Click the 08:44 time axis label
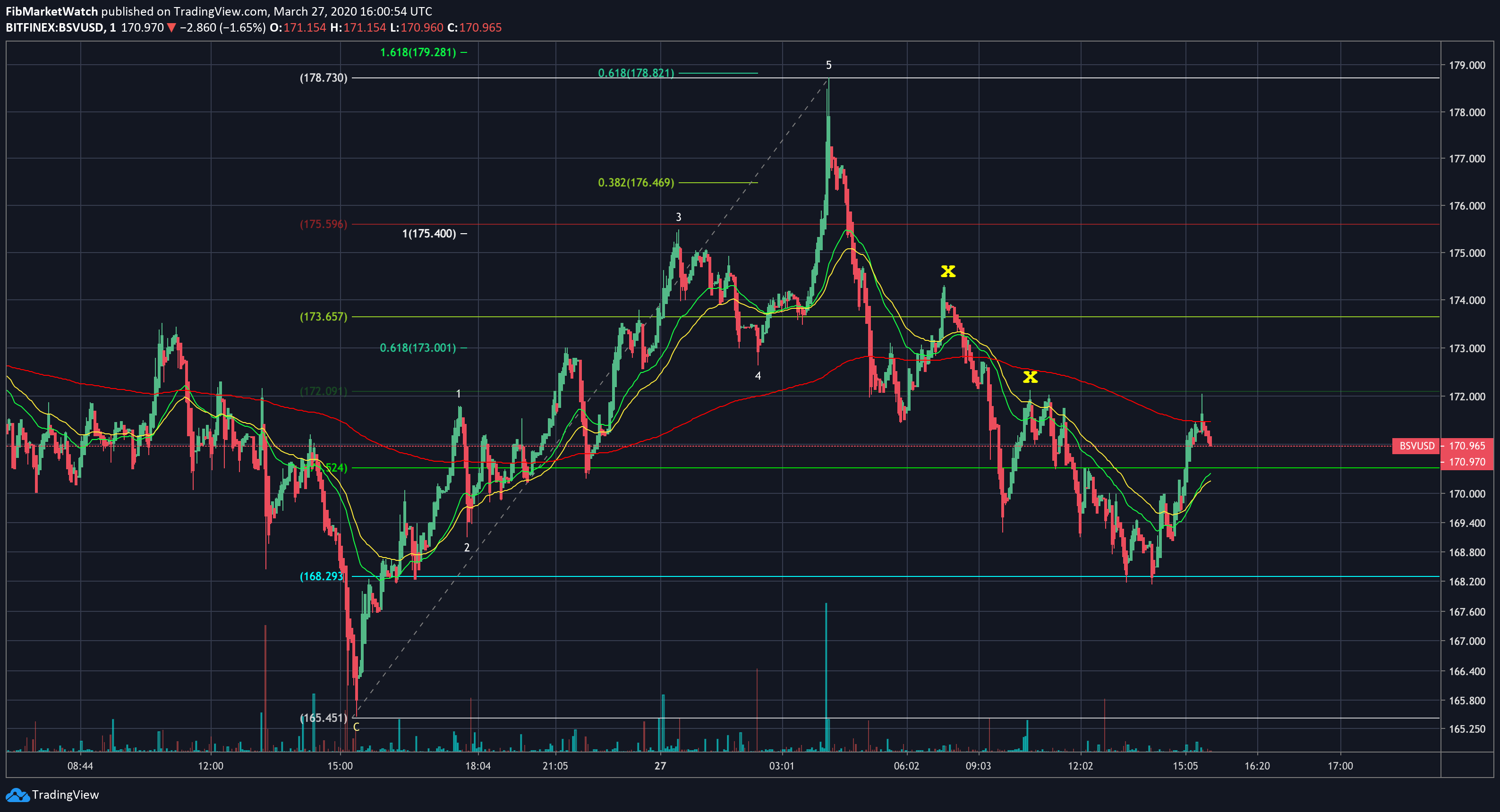Viewport: 1500px width, 812px height. [x=80, y=766]
